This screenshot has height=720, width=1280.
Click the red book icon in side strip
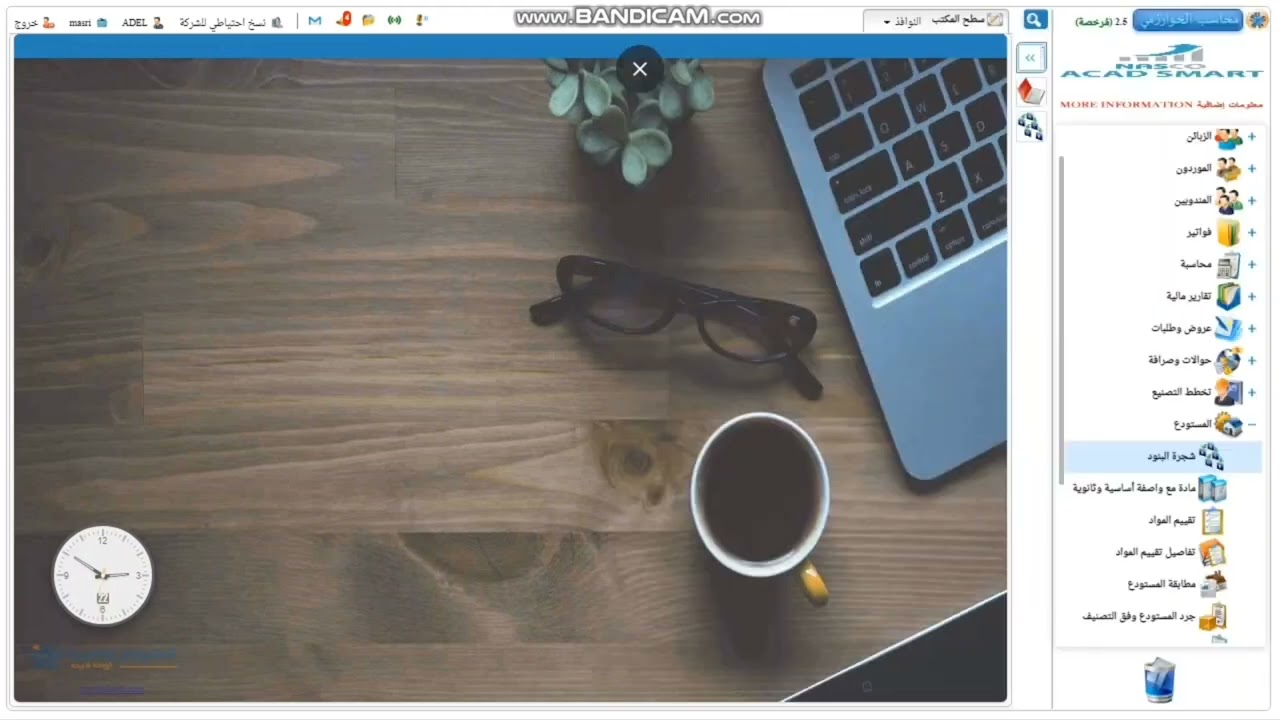[x=1031, y=92]
